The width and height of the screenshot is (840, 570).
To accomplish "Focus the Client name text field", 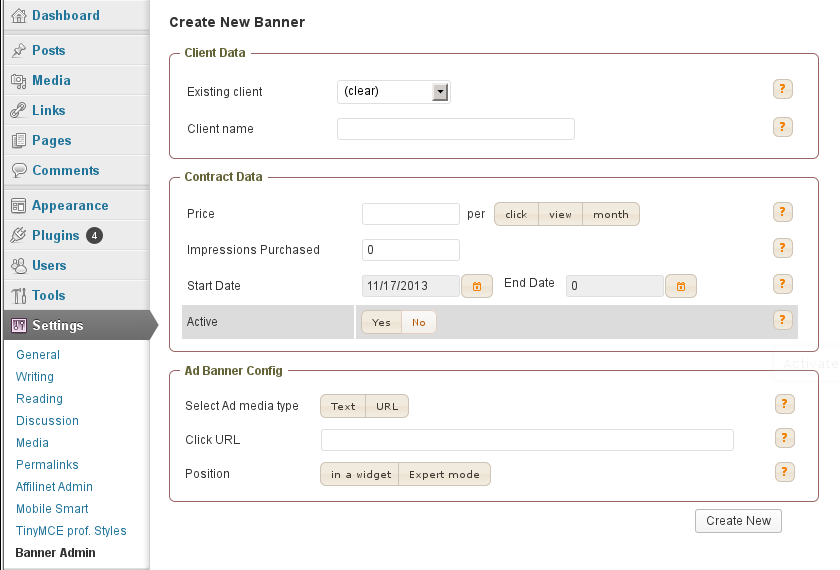I will [x=456, y=129].
